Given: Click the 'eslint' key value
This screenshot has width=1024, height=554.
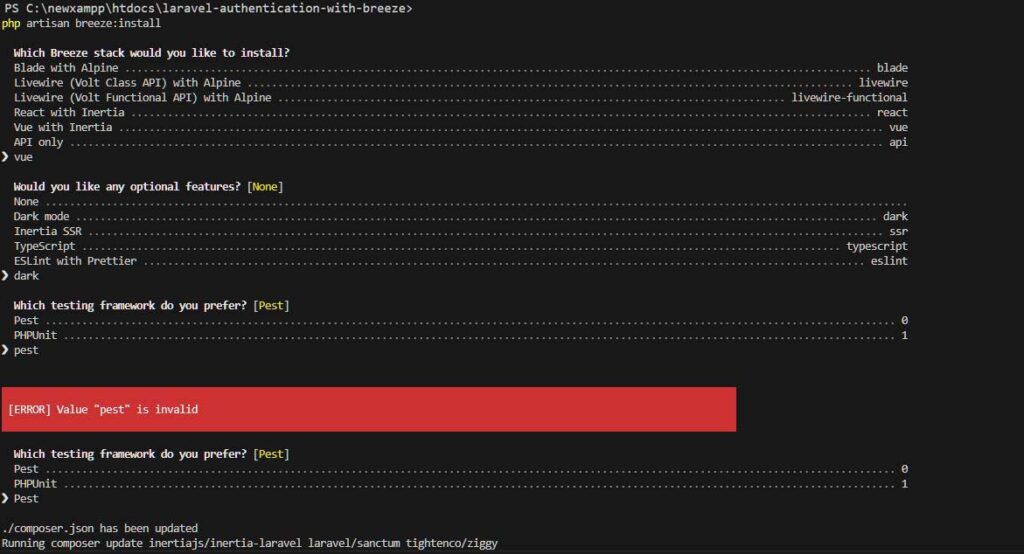Looking at the screenshot, I should (889, 261).
